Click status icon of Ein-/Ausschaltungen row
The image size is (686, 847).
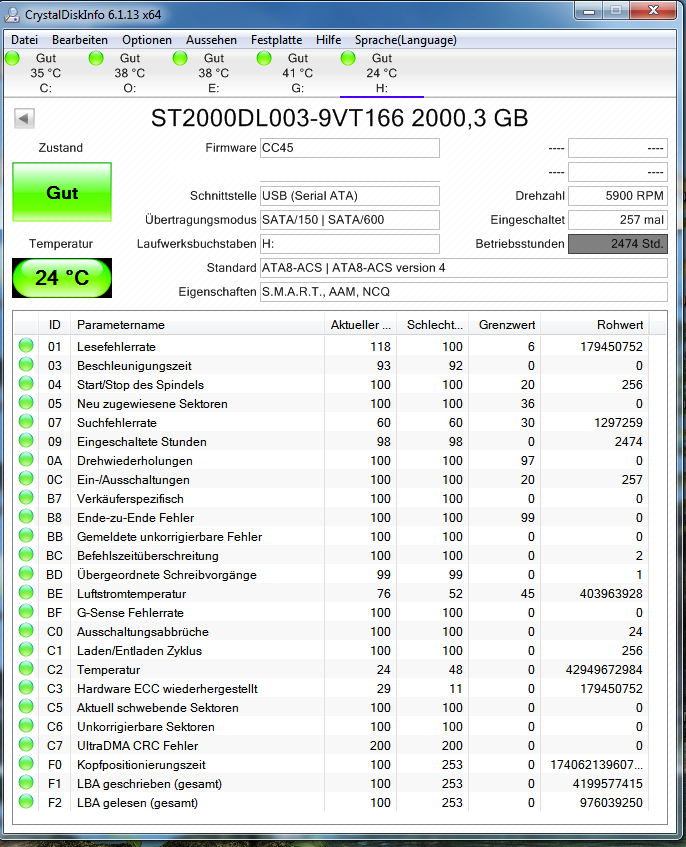coord(26,479)
